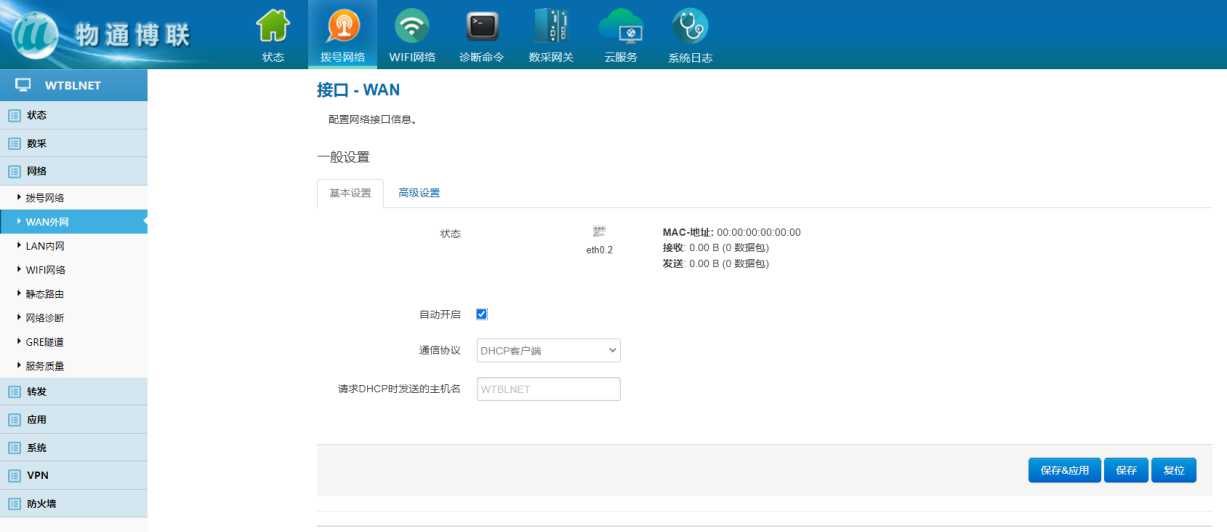Open LAN内网 in the sidebar
Viewport: 1227px width, 532px height.
(45, 246)
